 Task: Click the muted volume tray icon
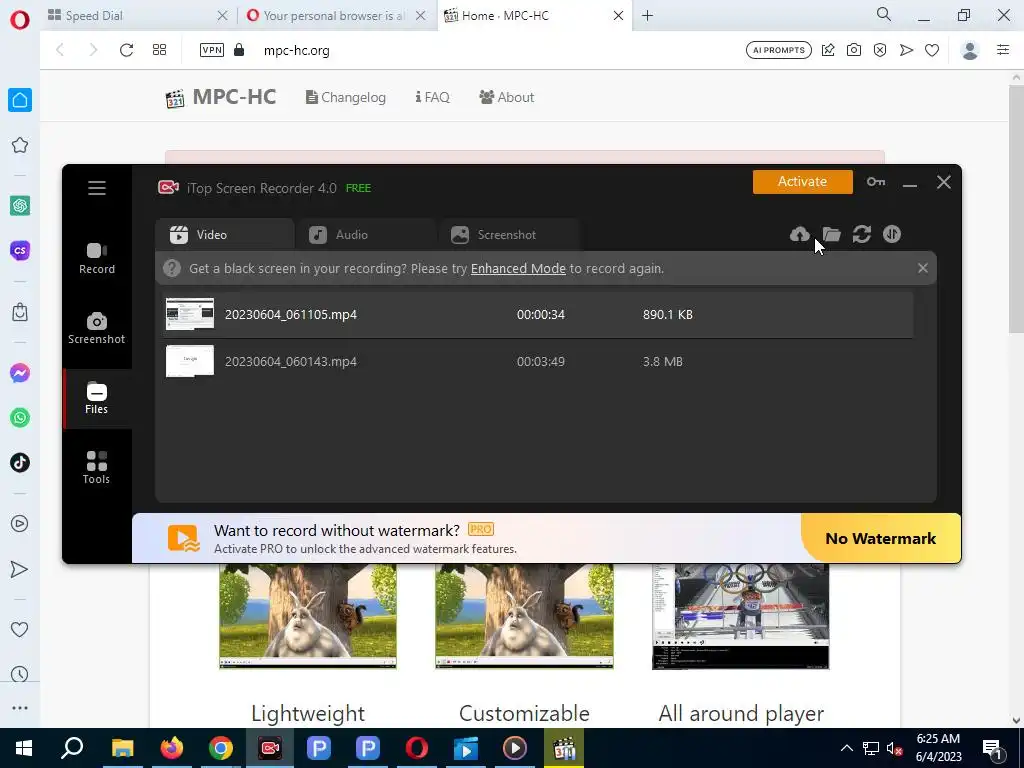pyautogui.click(x=894, y=749)
